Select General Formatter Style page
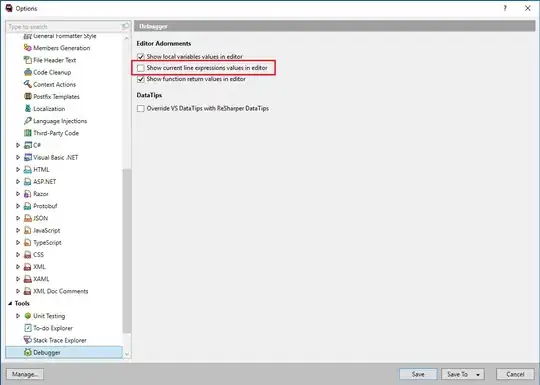 pos(64,36)
